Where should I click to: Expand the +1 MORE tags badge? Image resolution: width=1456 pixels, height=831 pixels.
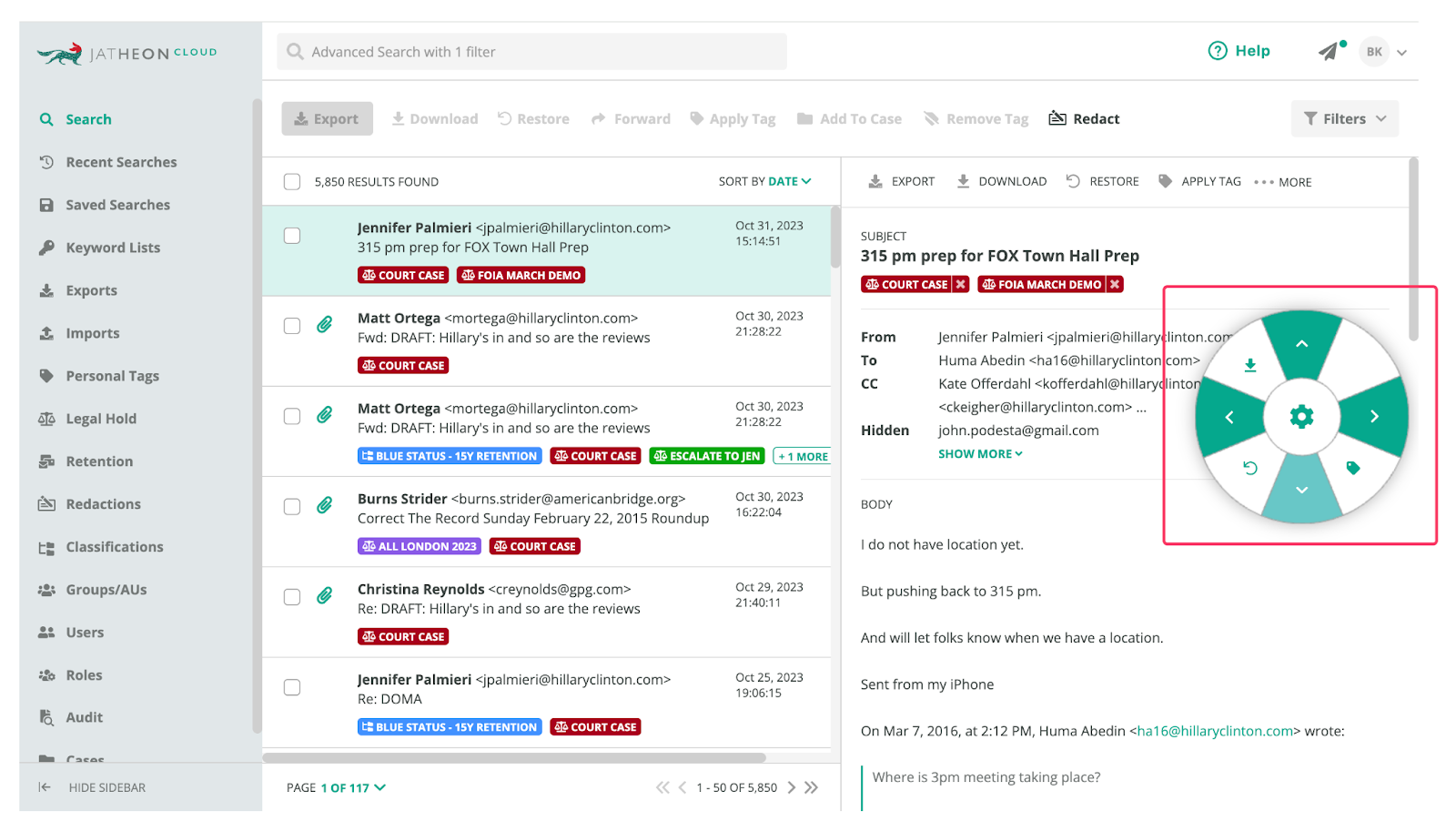tap(802, 456)
